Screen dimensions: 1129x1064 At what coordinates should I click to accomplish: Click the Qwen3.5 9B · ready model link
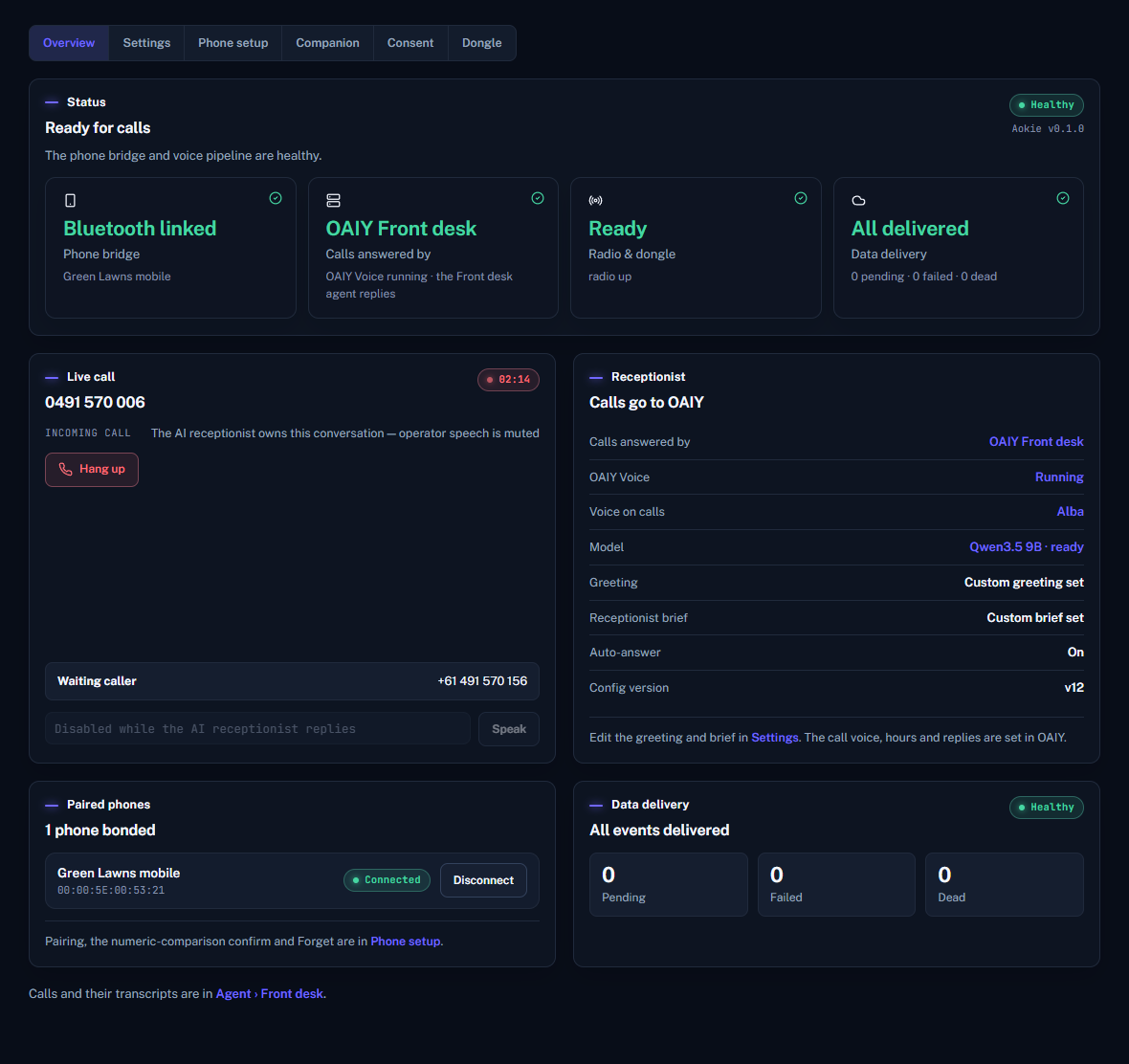pyautogui.click(x=1026, y=546)
